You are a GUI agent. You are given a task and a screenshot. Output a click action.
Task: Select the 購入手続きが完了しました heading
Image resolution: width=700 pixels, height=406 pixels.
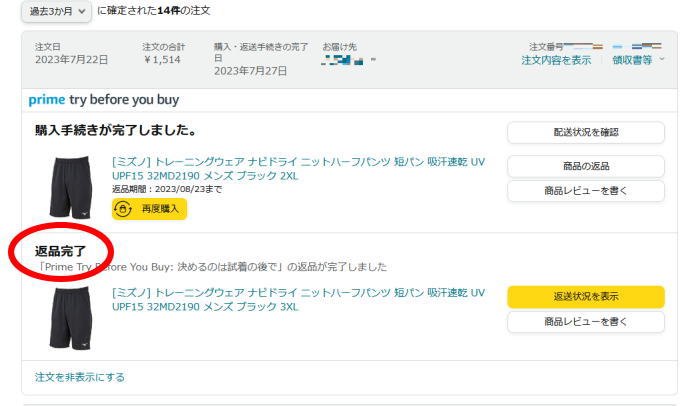116,130
